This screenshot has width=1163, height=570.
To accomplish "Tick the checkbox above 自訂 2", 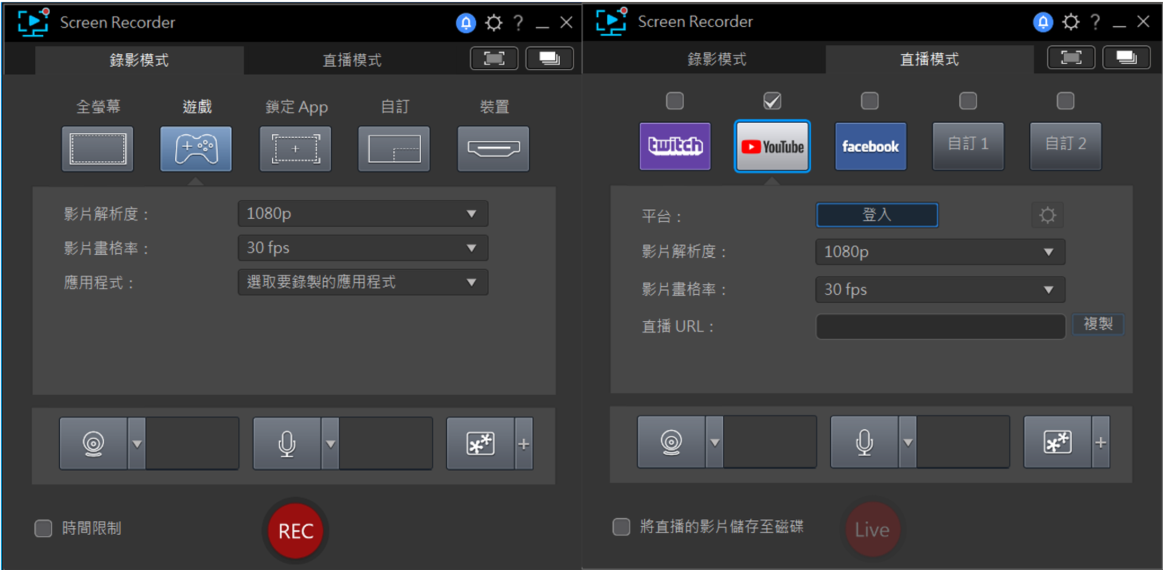I will 1065,99.
